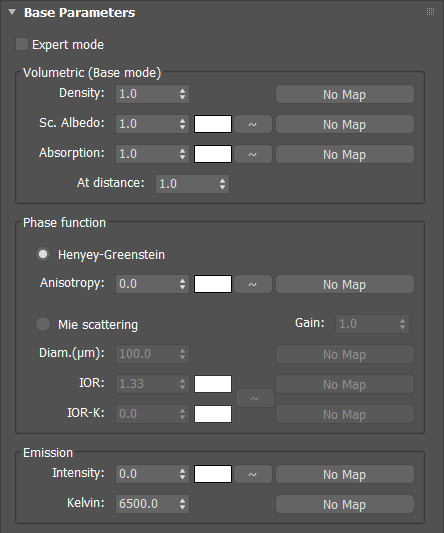444x533 pixels.
Task: Select the Mie scattering radio button
Action: (43, 324)
